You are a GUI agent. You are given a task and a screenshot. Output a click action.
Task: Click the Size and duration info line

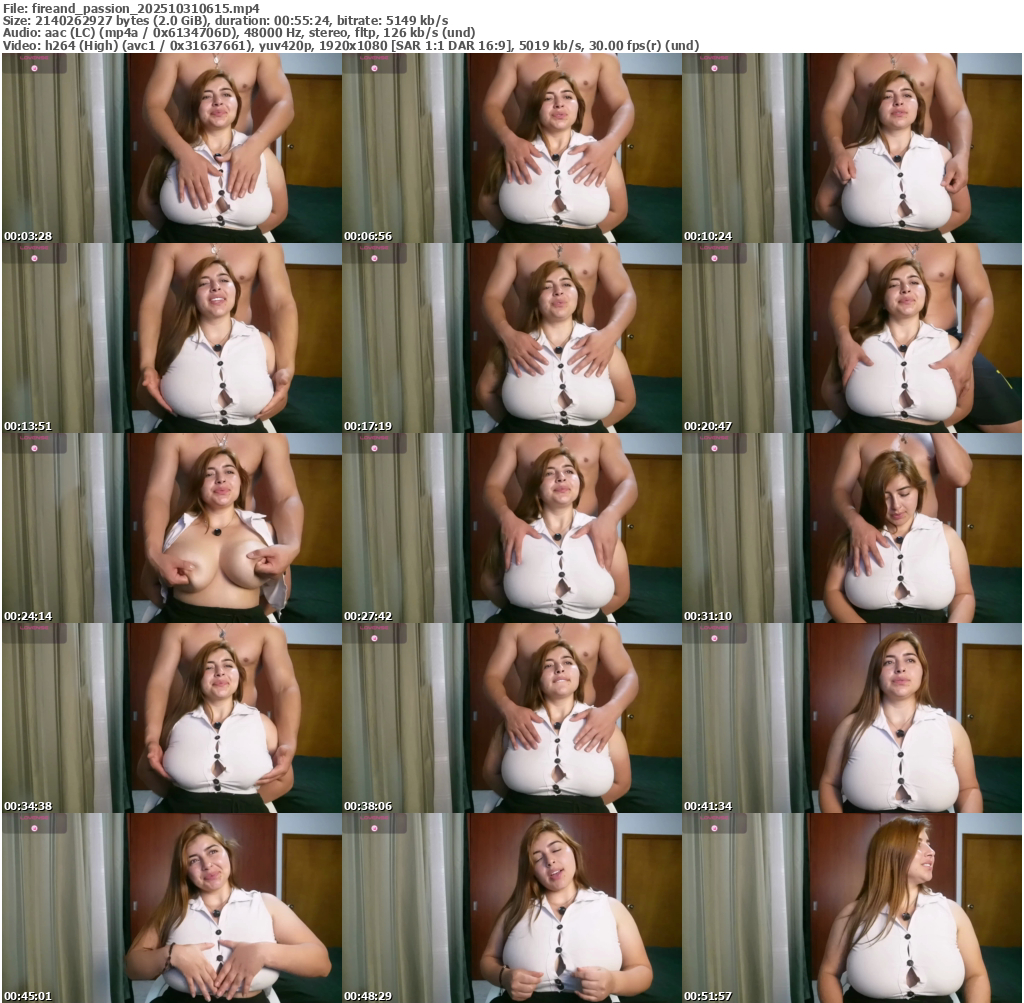click(225, 20)
